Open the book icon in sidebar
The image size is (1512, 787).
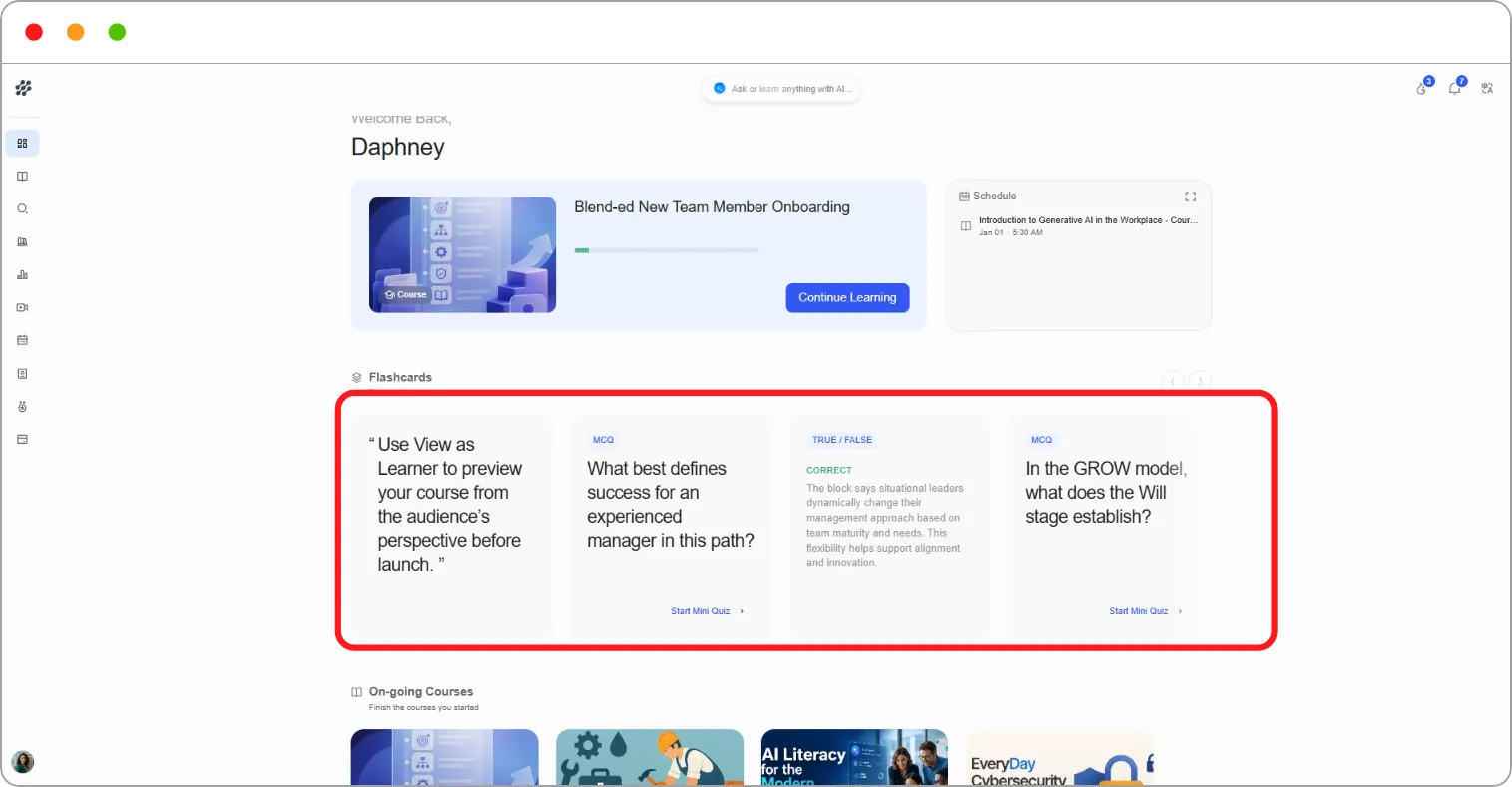pyautogui.click(x=22, y=177)
